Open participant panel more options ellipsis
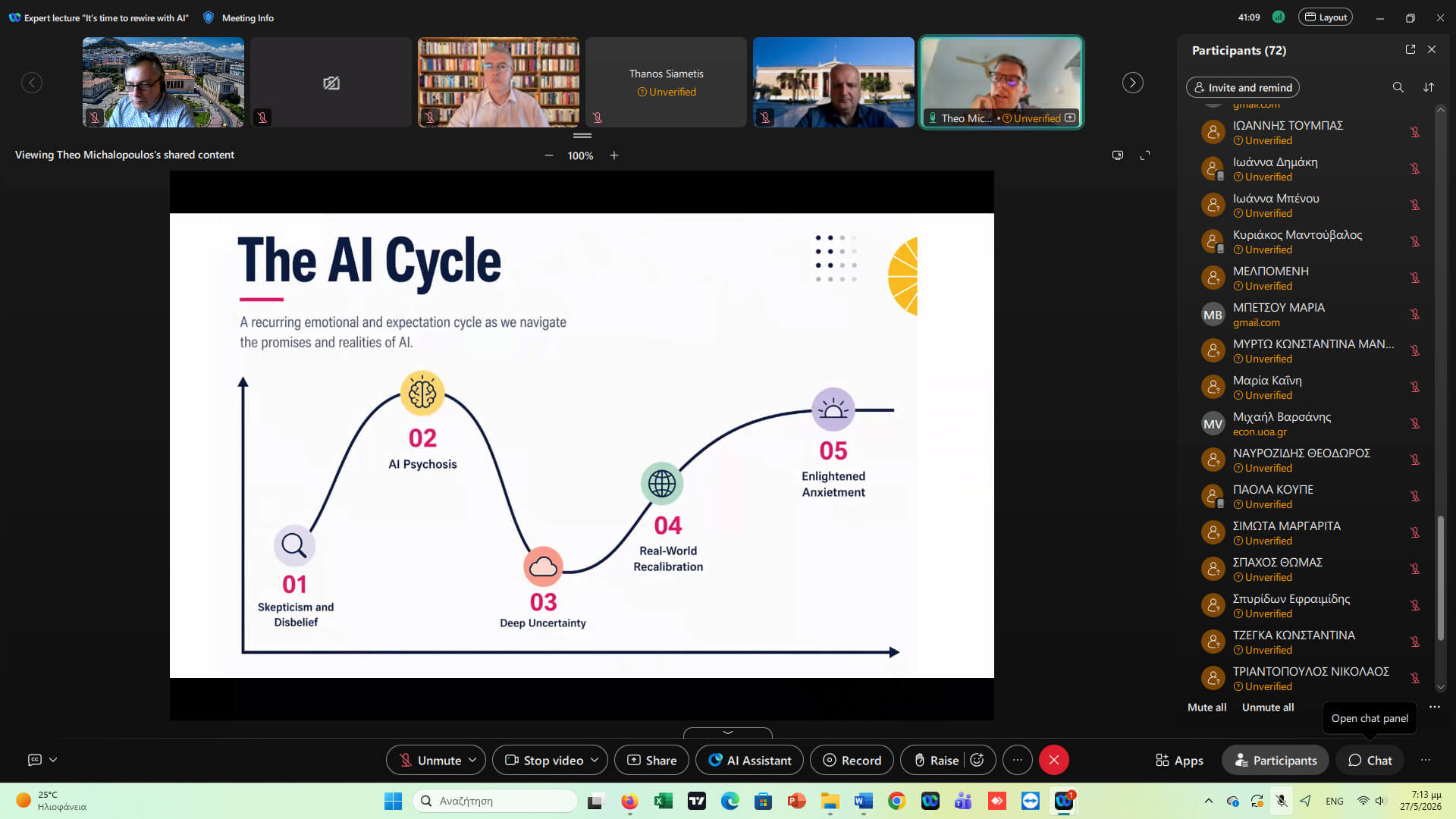Screen dimensions: 1456x819 pos(1435,707)
